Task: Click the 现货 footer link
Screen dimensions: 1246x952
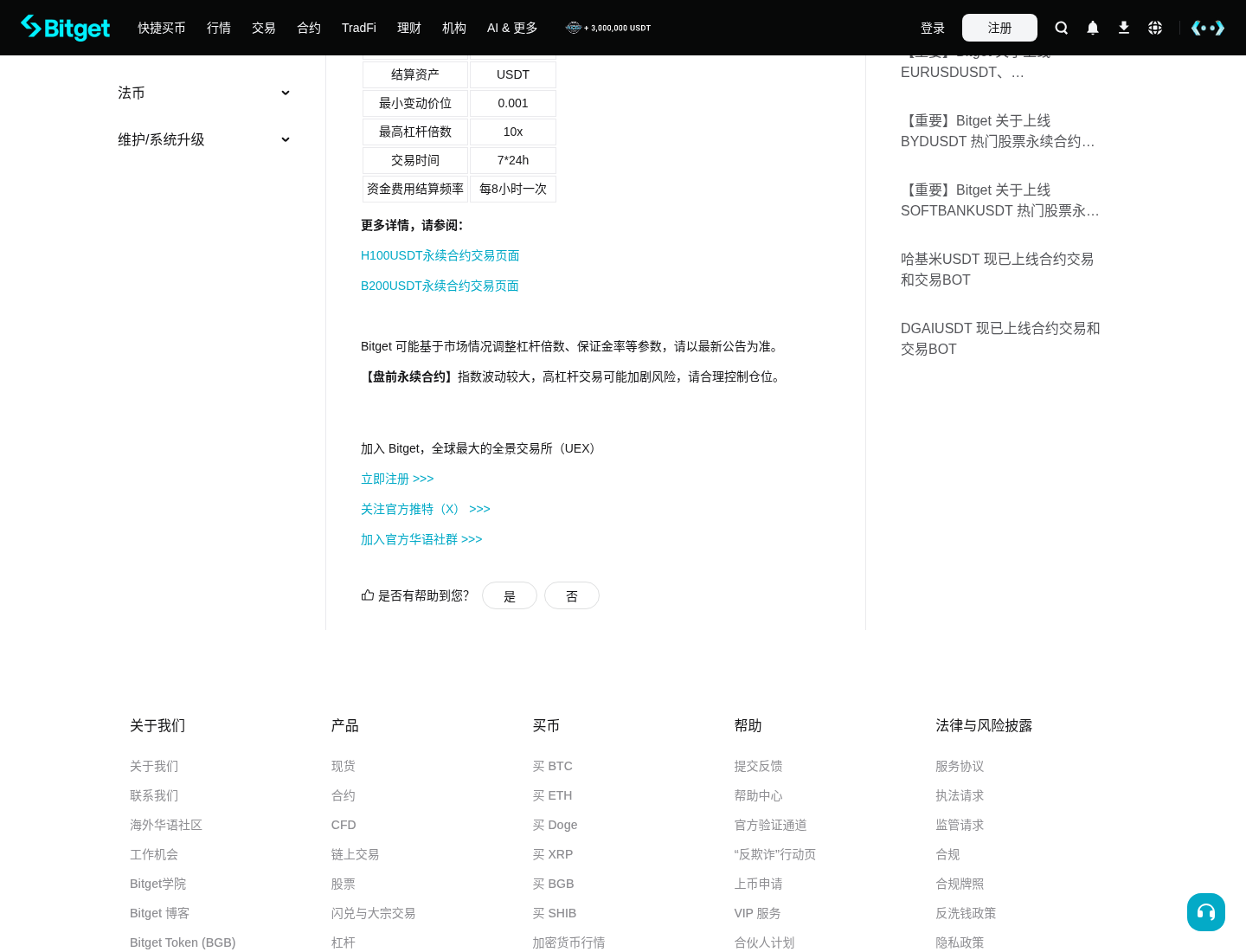Action: (344, 766)
